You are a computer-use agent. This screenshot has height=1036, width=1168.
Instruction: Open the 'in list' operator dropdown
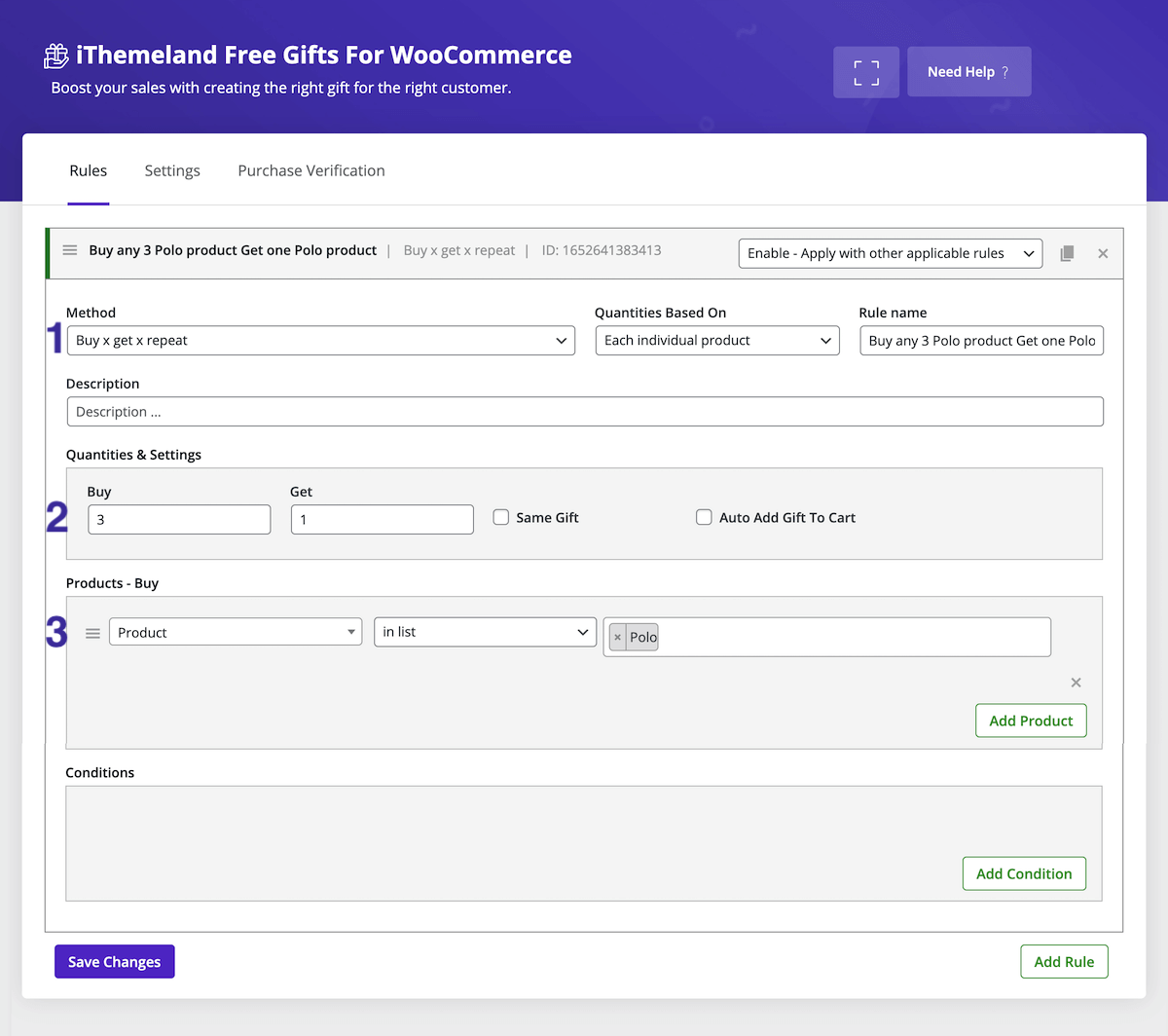tap(485, 632)
